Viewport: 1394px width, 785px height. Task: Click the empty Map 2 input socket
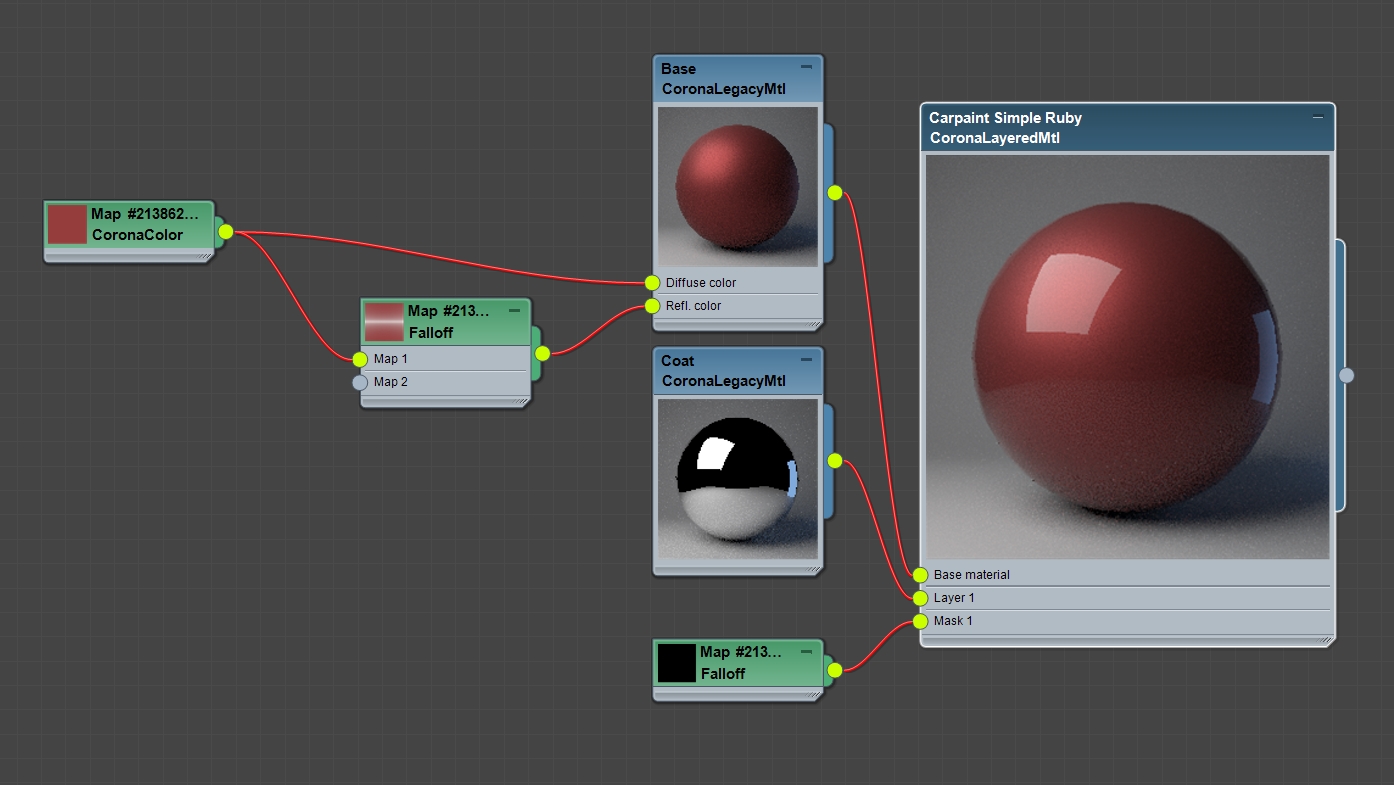360,382
